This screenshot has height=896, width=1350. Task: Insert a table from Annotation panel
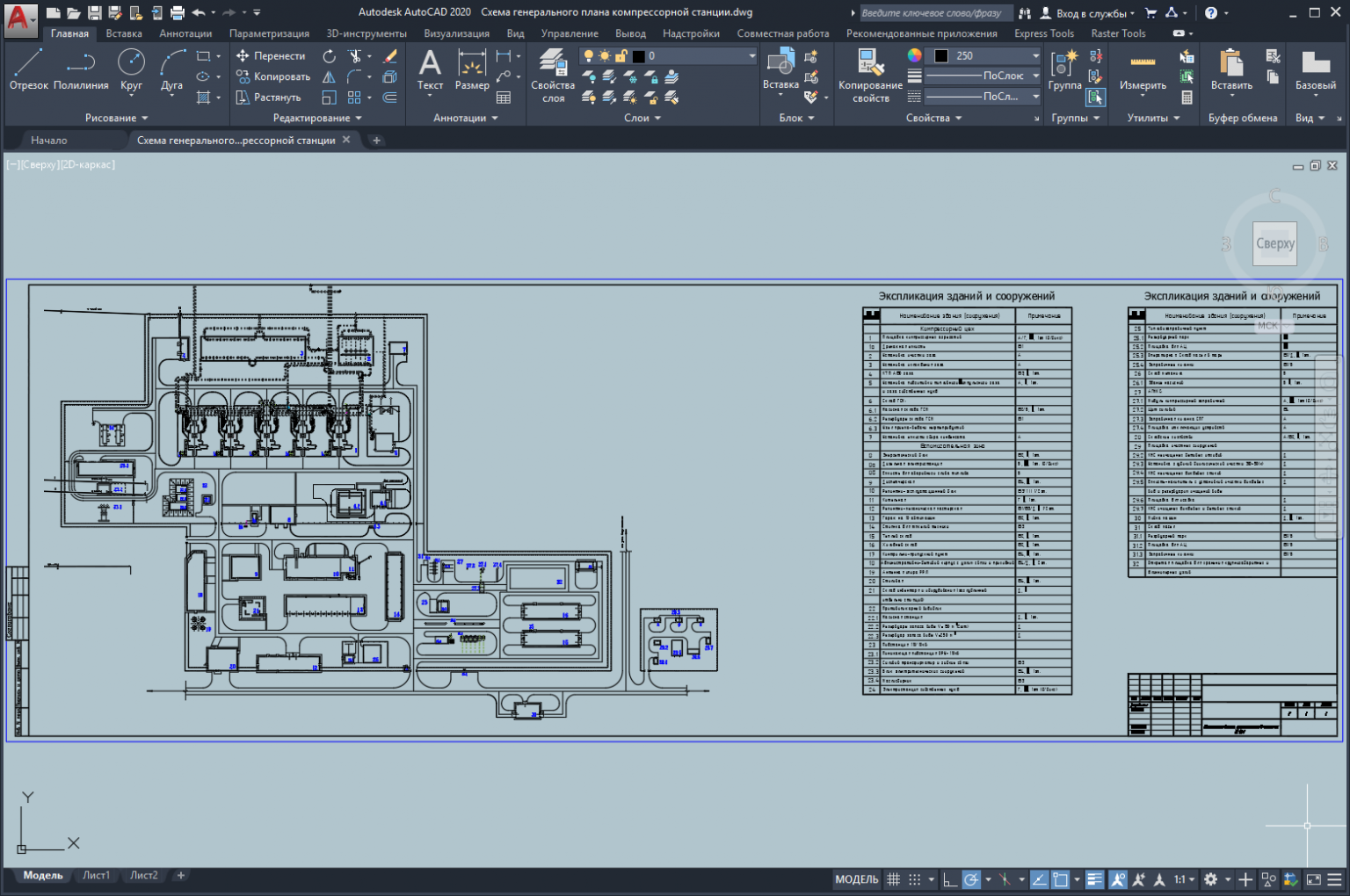click(x=504, y=98)
